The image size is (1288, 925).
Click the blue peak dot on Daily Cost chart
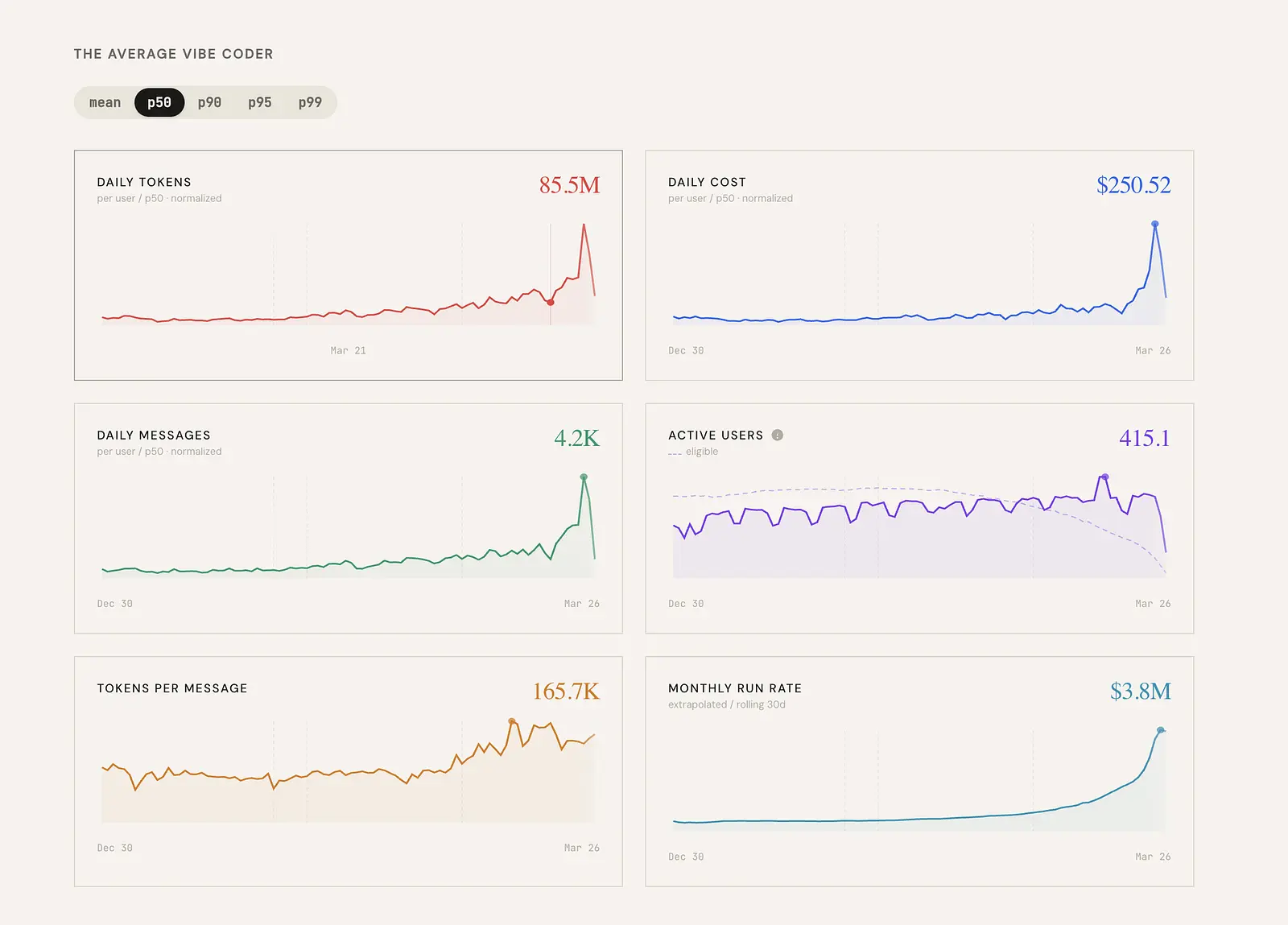coord(1155,224)
